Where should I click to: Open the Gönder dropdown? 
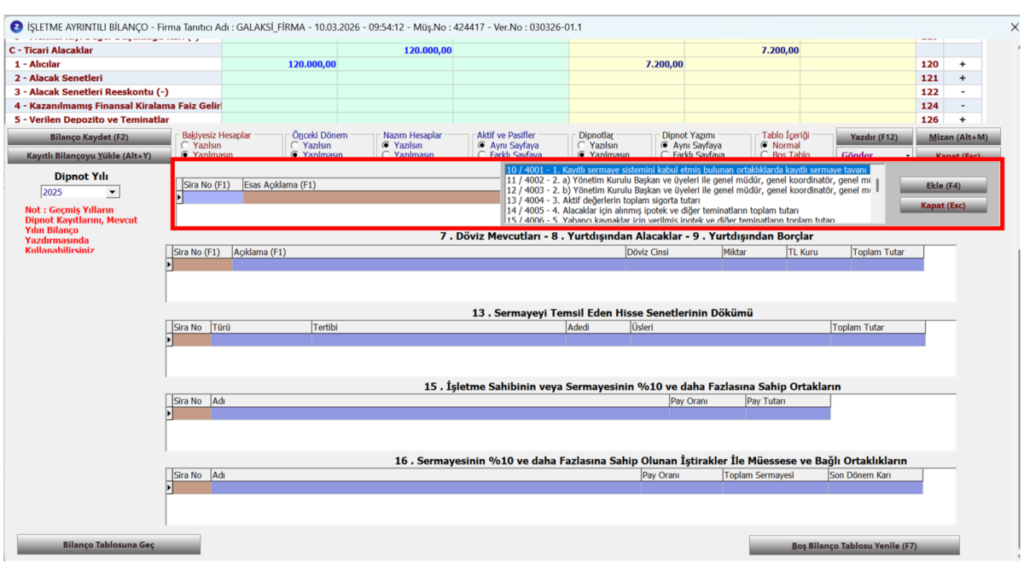907,155
